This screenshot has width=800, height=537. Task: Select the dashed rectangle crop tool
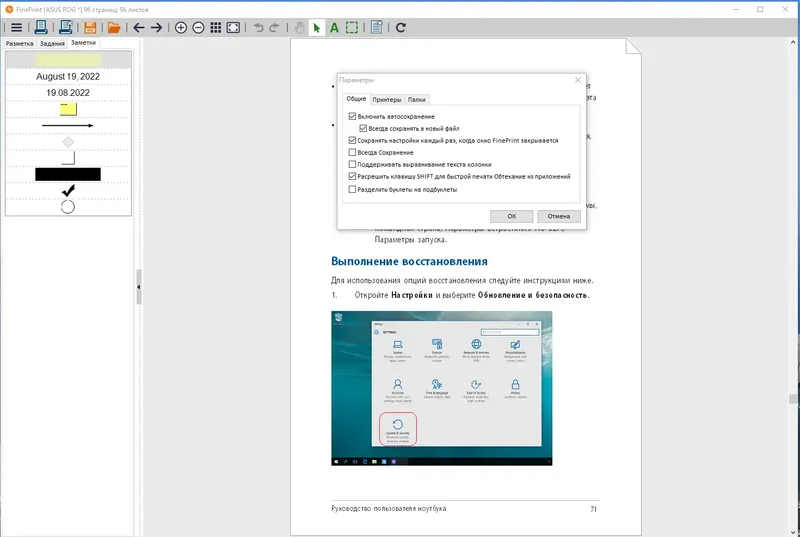pyautogui.click(x=352, y=28)
